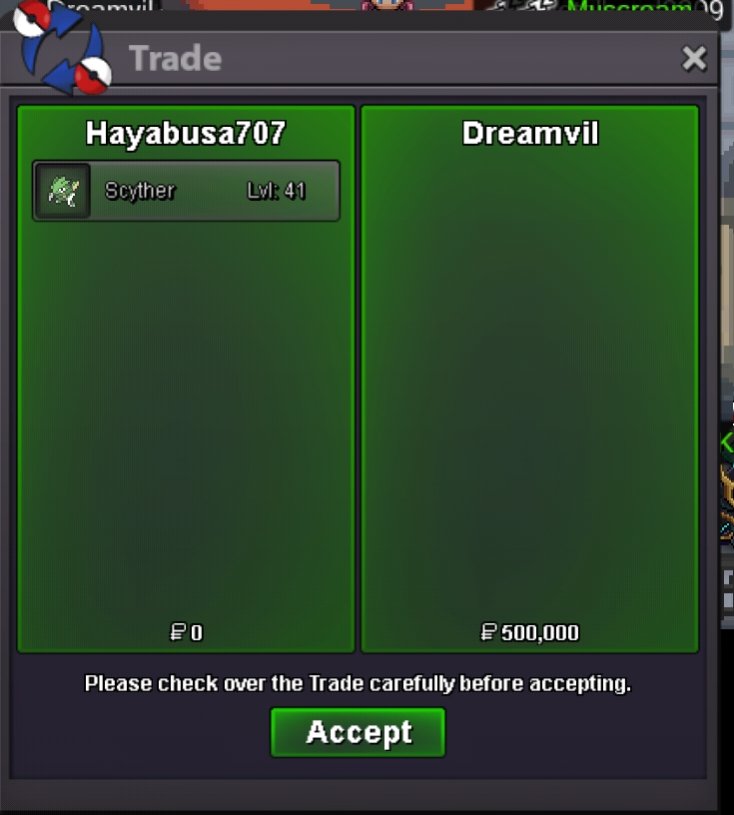Click the check Trade carefully warning text

(x=358, y=683)
